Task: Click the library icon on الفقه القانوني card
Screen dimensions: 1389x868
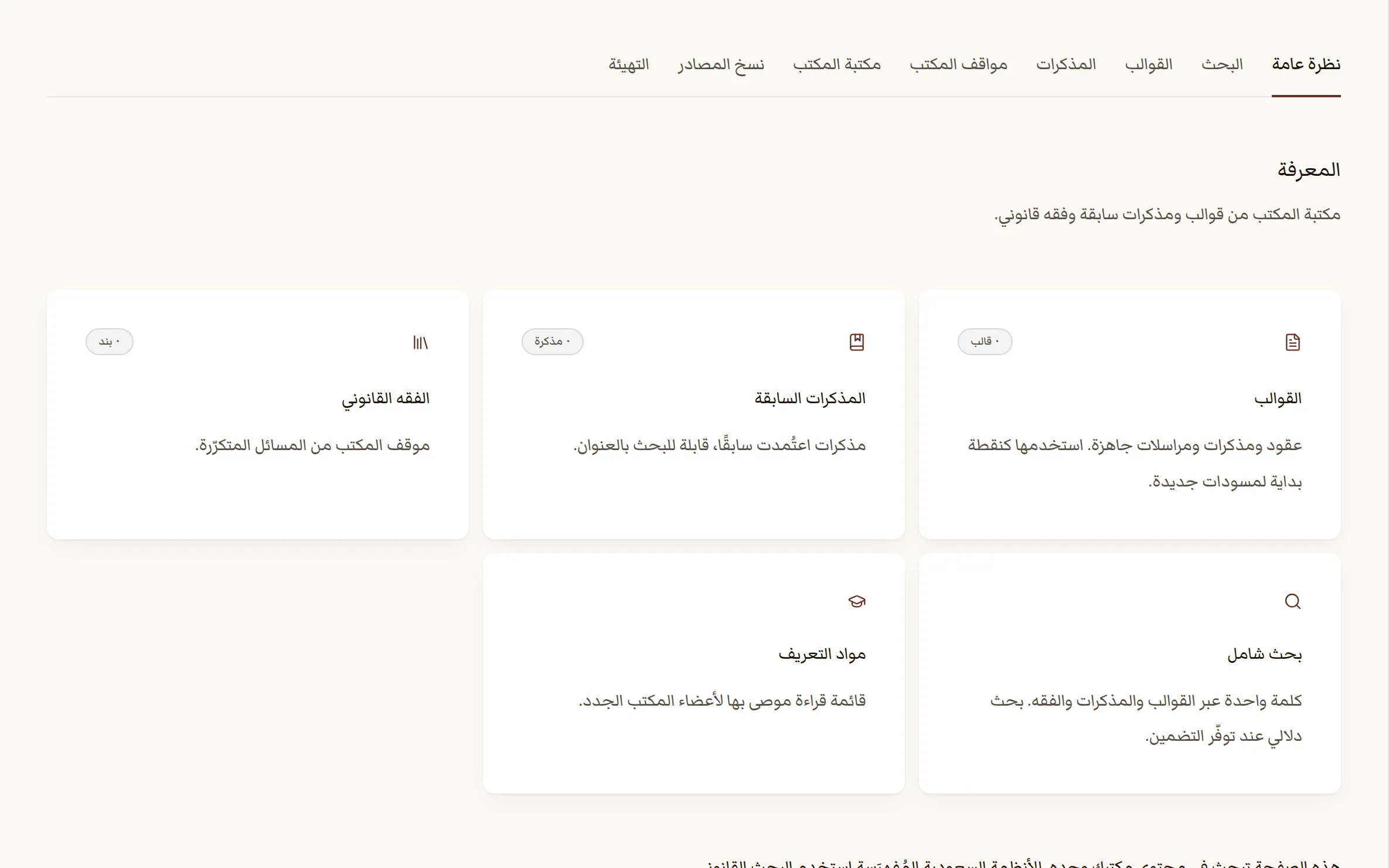Action: tap(421, 342)
